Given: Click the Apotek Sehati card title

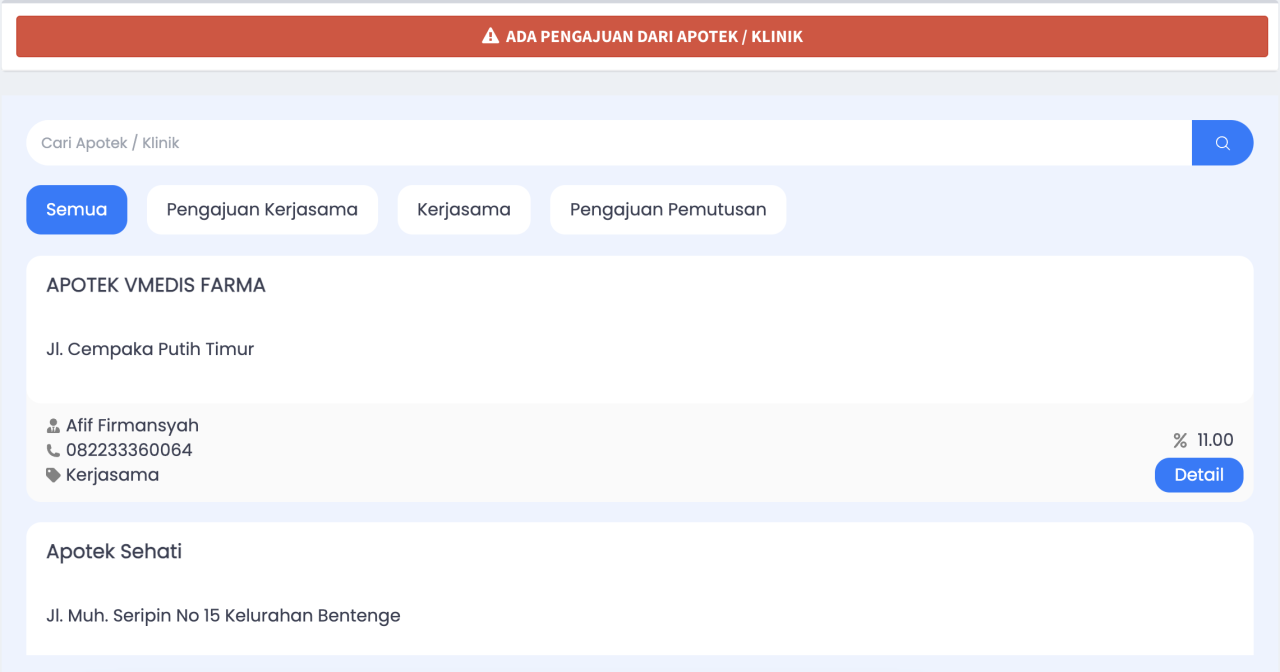Looking at the screenshot, I should (x=114, y=551).
